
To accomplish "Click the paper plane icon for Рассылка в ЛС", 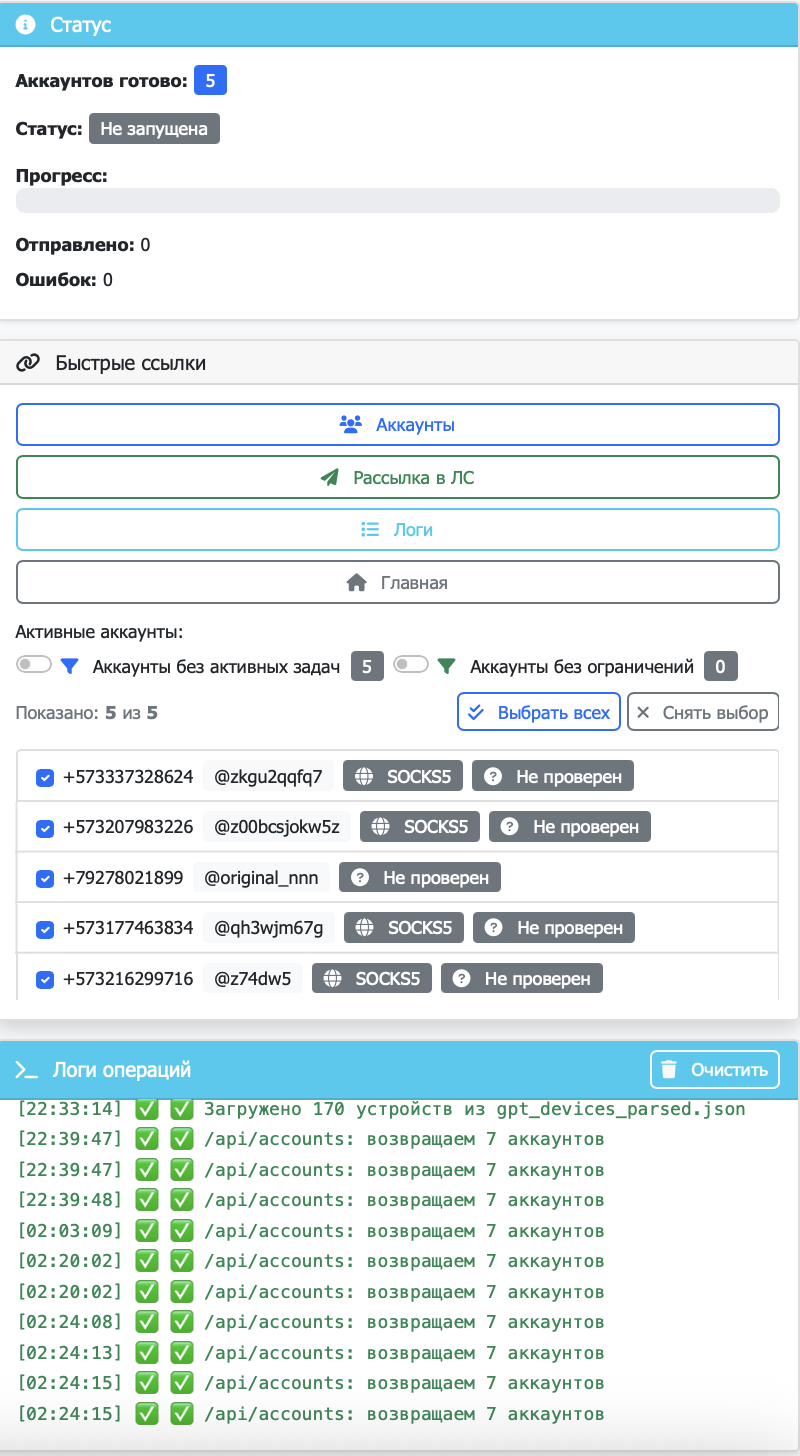I will tap(329, 477).
